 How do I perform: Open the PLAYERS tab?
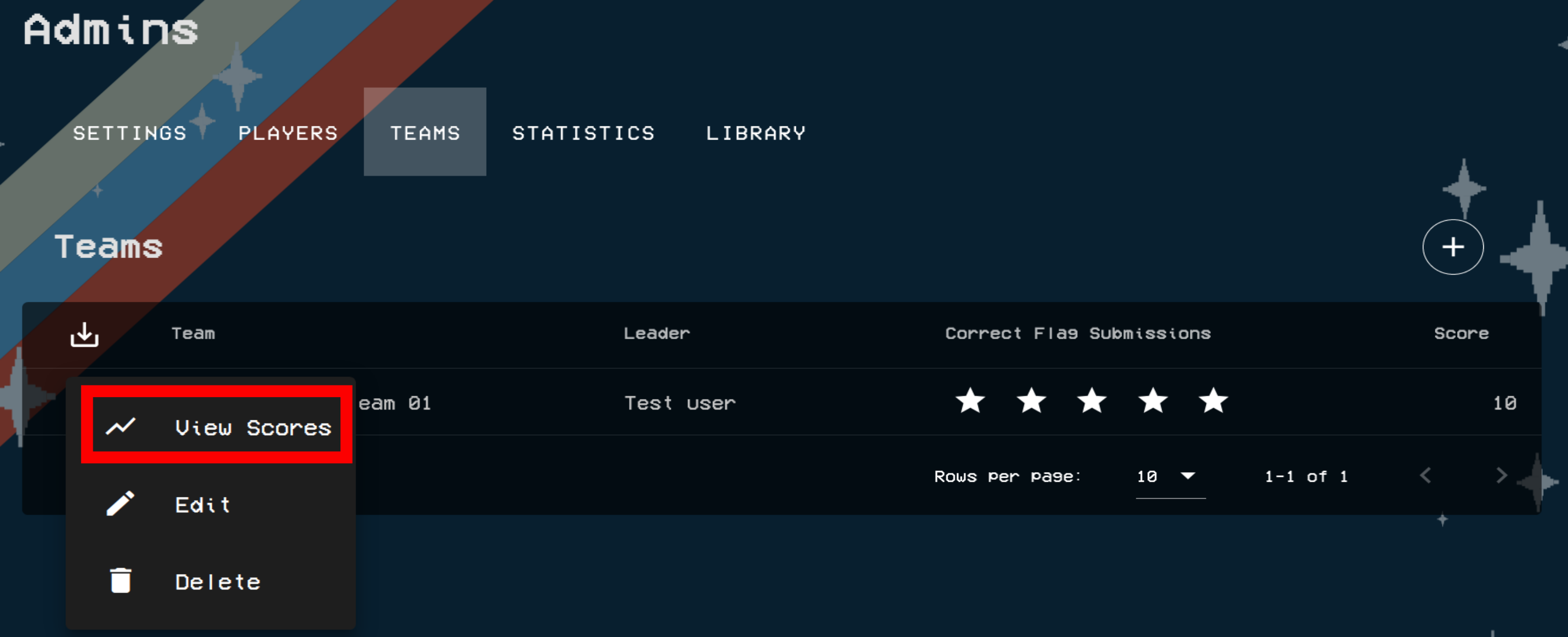click(x=287, y=133)
